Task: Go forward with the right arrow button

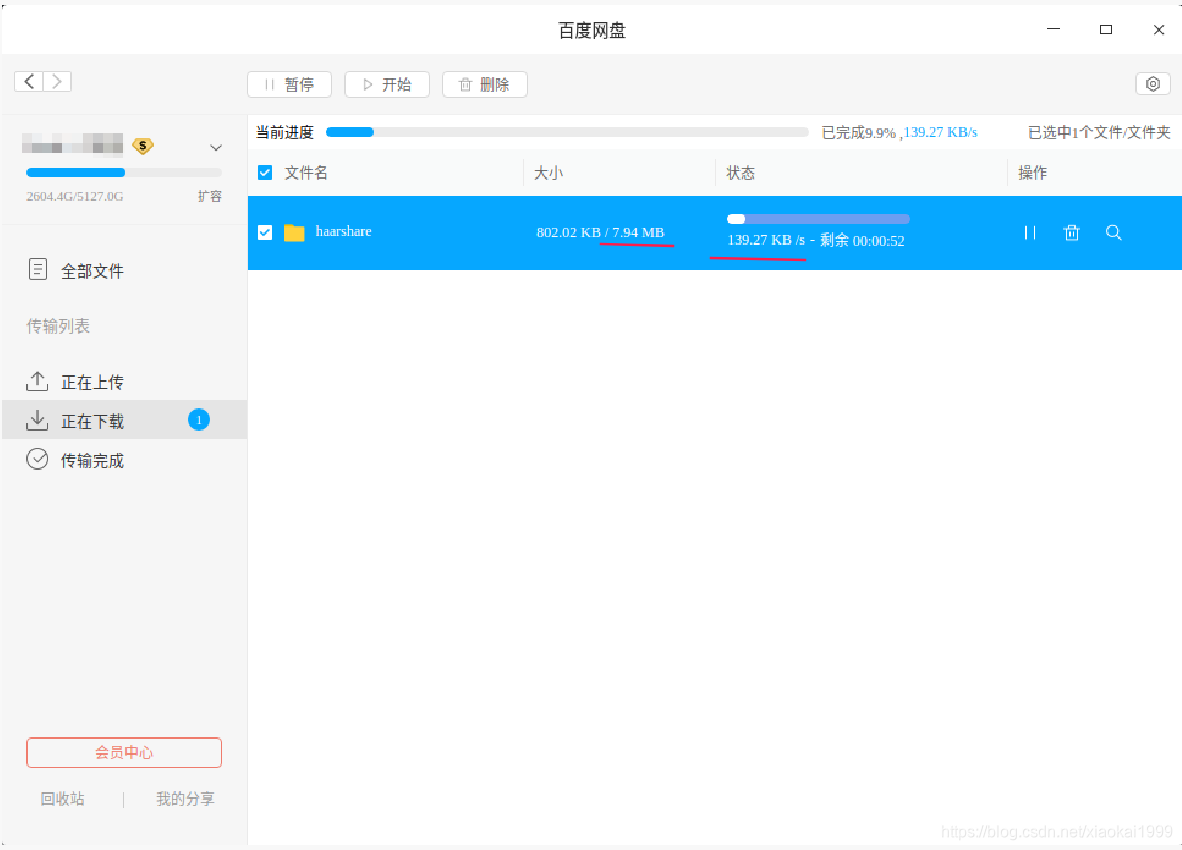Action: point(57,81)
